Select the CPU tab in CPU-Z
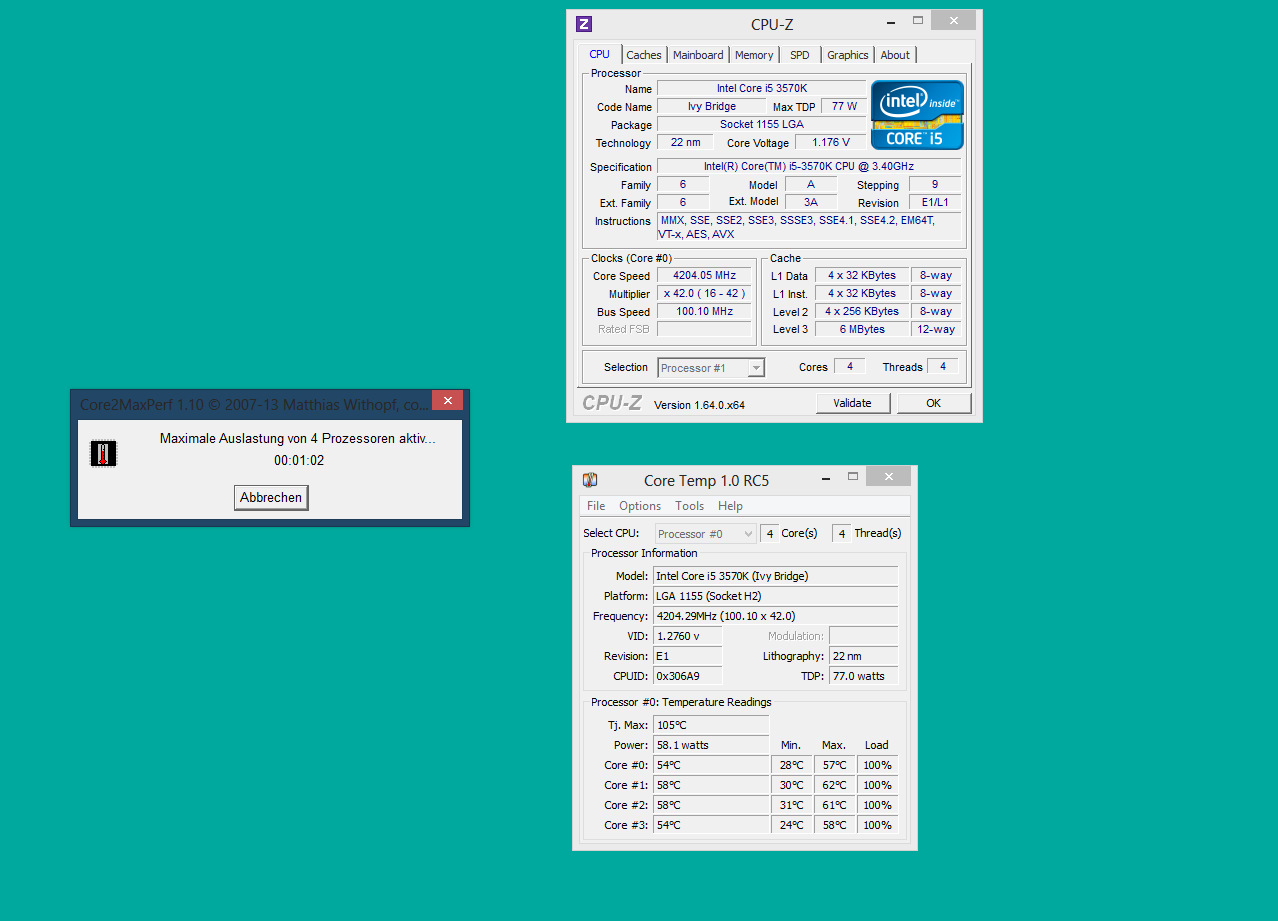The image size is (1278, 921). point(600,54)
